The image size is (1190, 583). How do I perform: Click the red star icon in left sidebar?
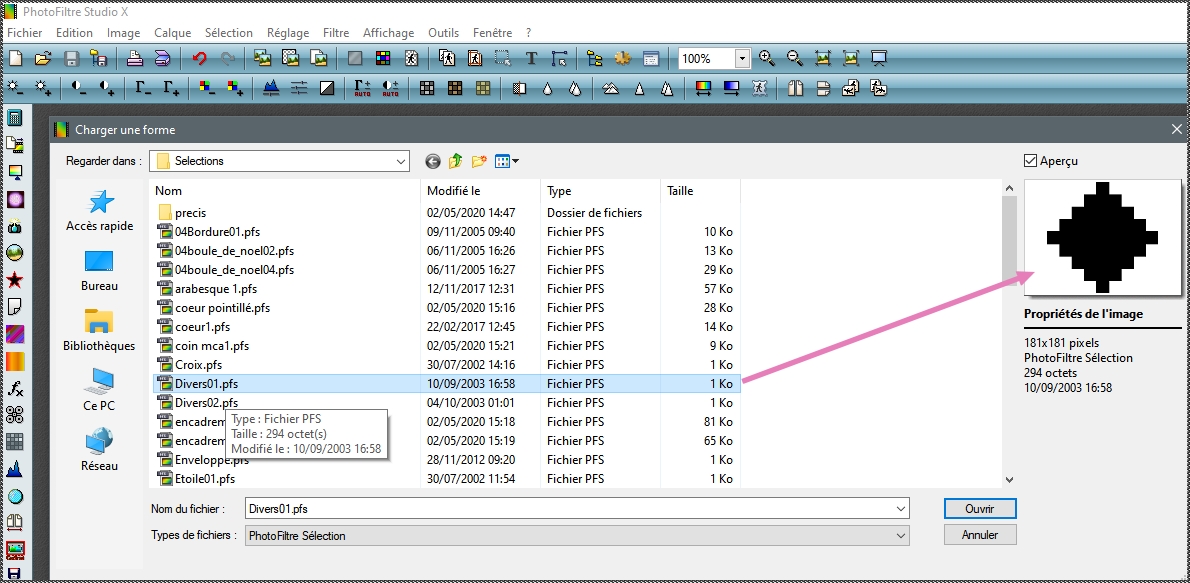[x=14, y=280]
